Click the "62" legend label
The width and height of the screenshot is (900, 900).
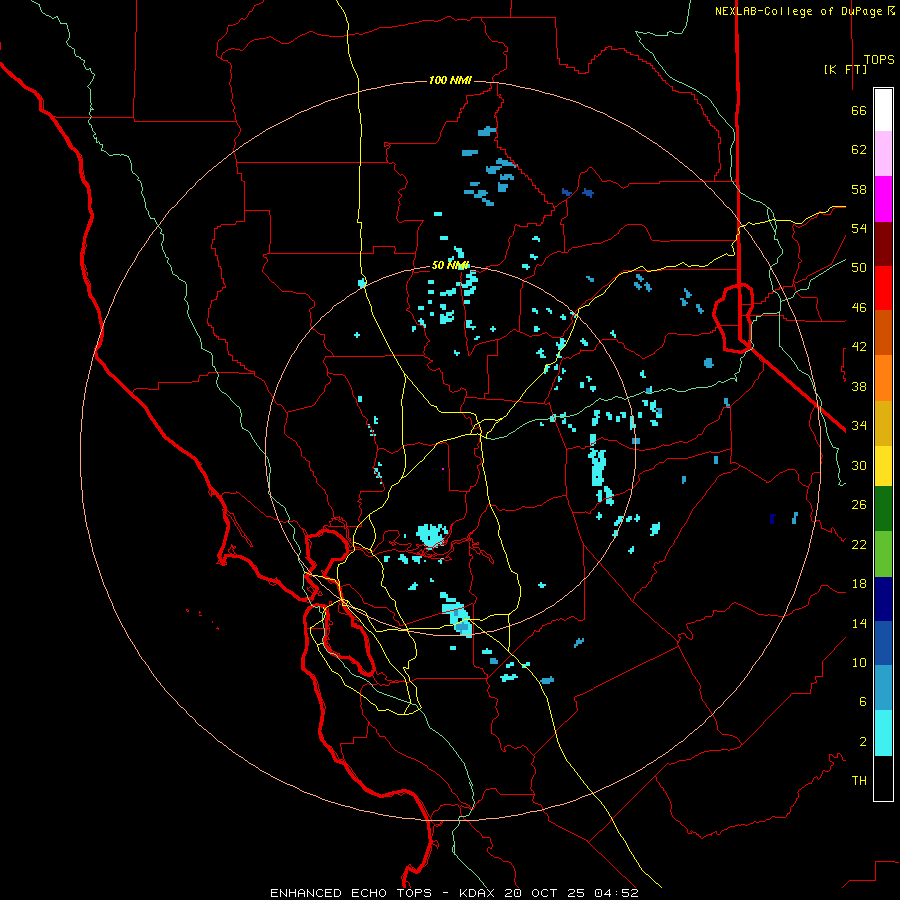pos(859,150)
